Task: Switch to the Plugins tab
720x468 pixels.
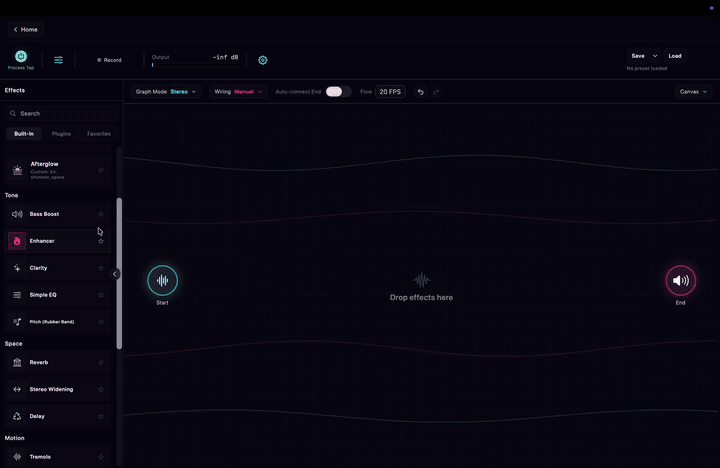Action: (62, 134)
